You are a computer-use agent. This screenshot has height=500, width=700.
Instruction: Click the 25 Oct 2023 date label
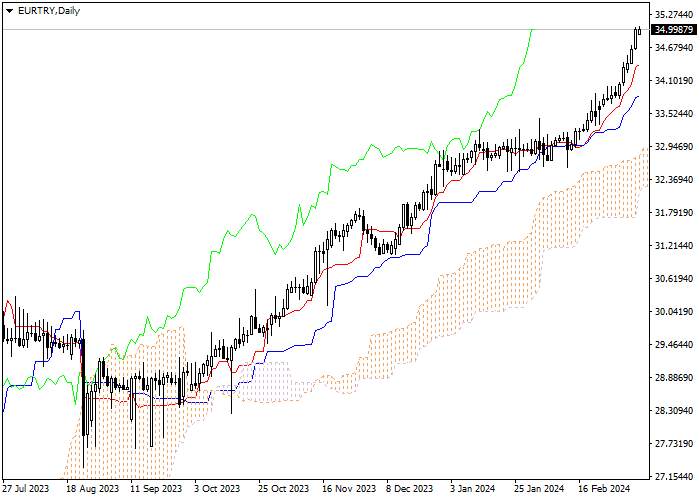pos(284,488)
